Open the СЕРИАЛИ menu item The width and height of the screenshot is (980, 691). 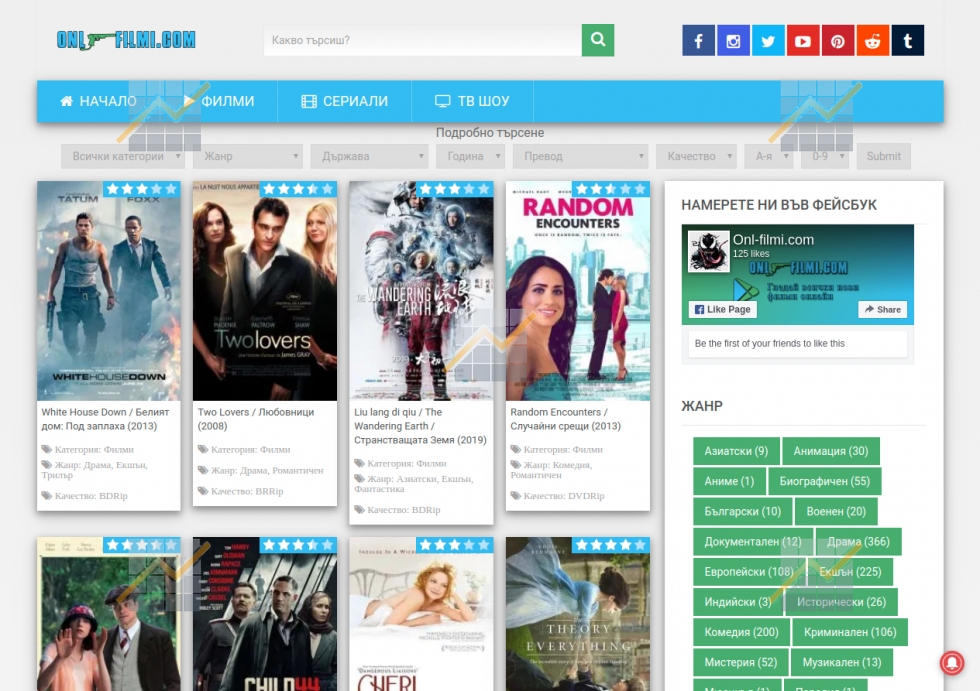coord(344,101)
